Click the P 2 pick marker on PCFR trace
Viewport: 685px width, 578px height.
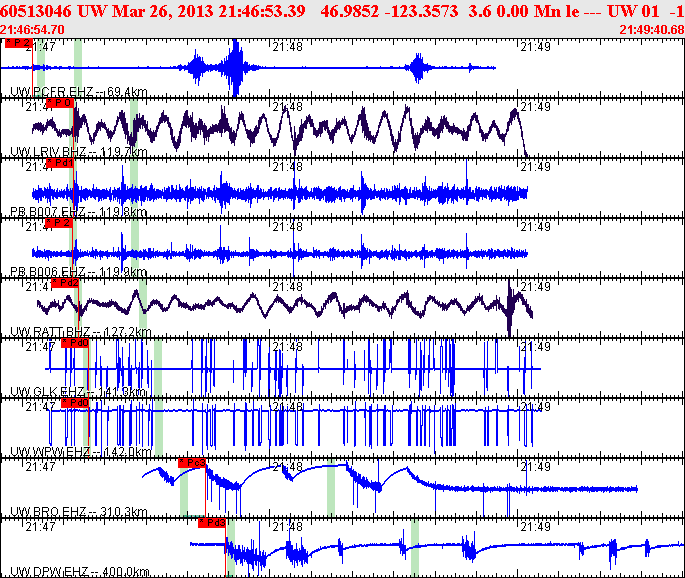tap(18, 43)
